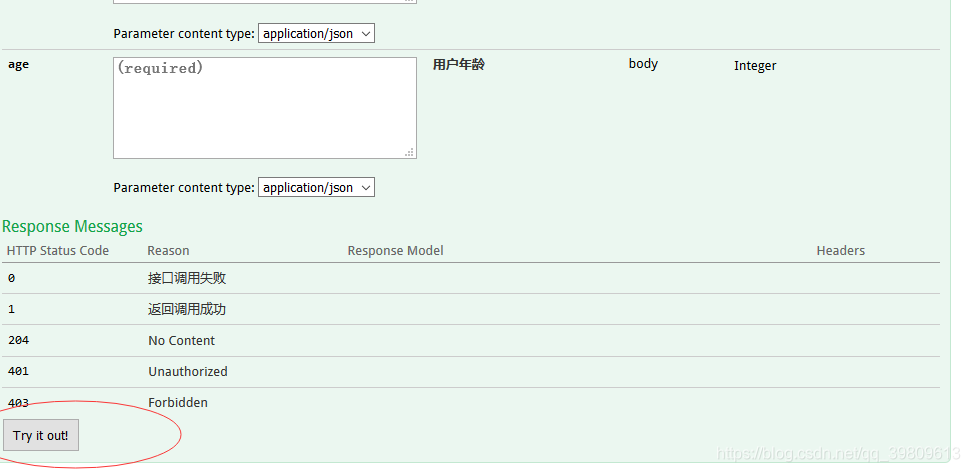Viewport: 970px width, 472px height.
Task: Click the Unauthorized reason
Action: [187, 372]
